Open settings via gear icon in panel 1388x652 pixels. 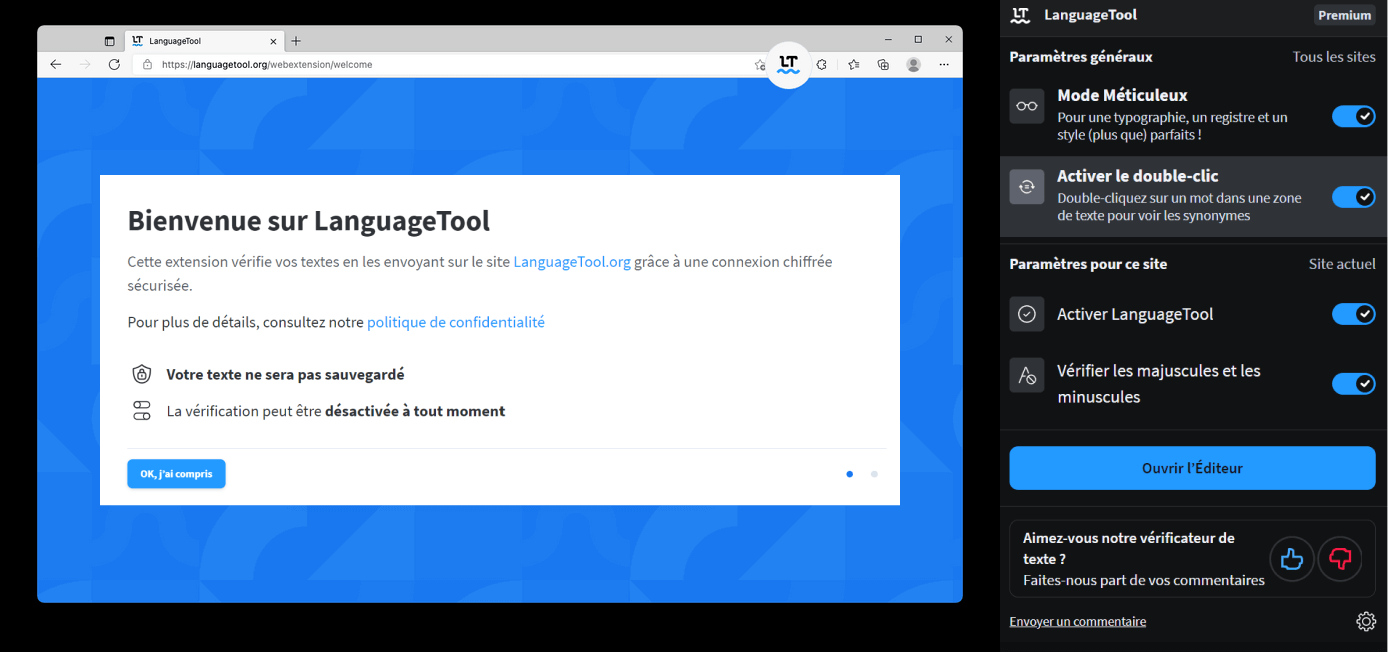[1366, 621]
